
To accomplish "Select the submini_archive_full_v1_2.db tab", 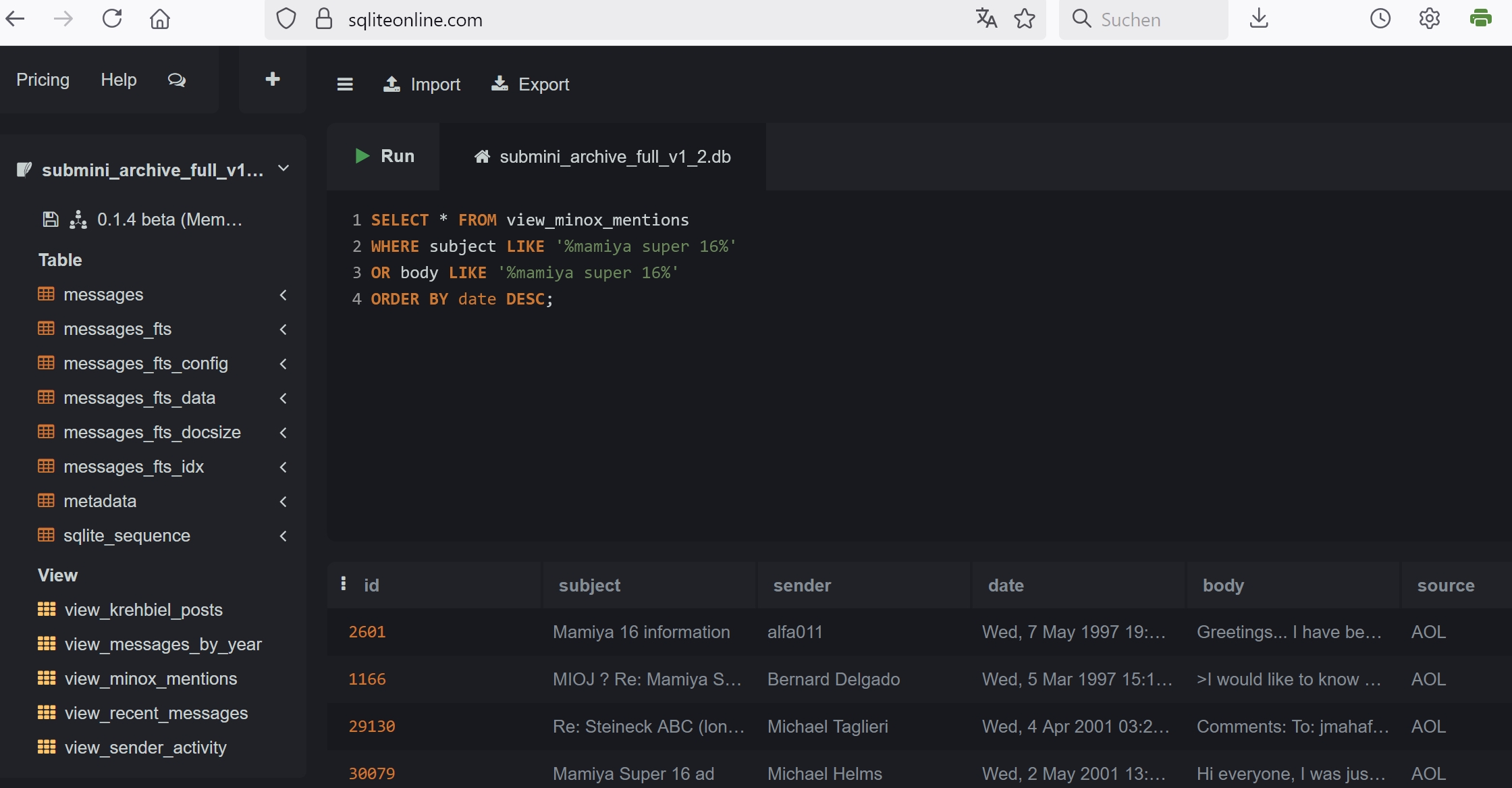I will click(x=603, y=157).
